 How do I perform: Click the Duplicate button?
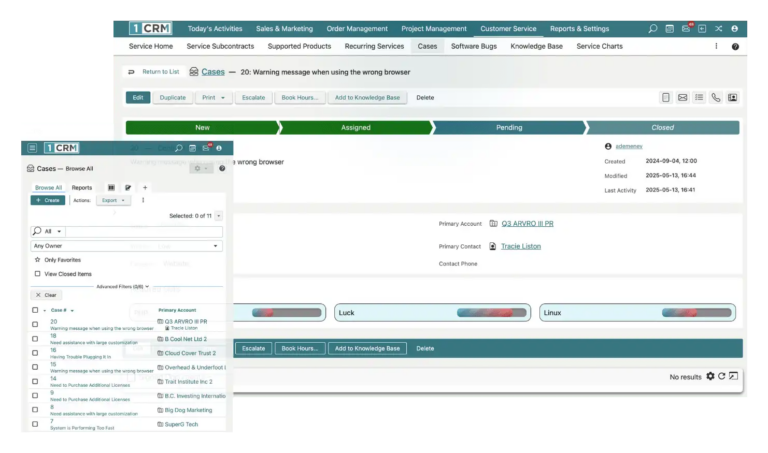tap(172, 97)
